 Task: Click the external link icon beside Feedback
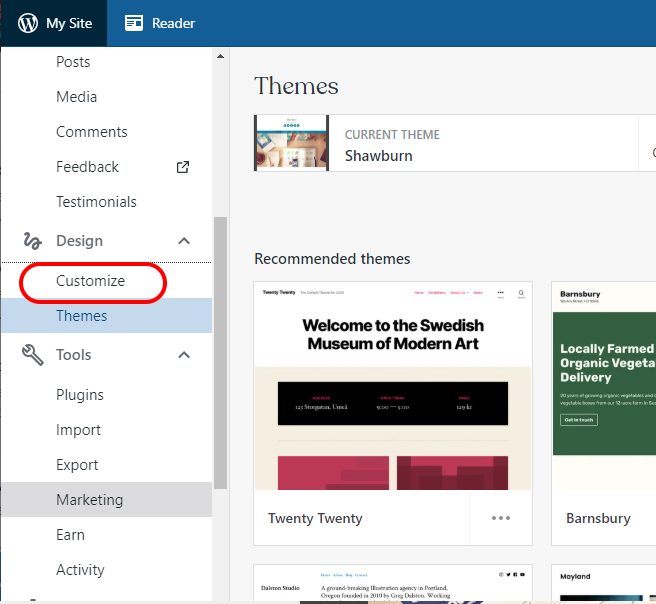point(183,167)
